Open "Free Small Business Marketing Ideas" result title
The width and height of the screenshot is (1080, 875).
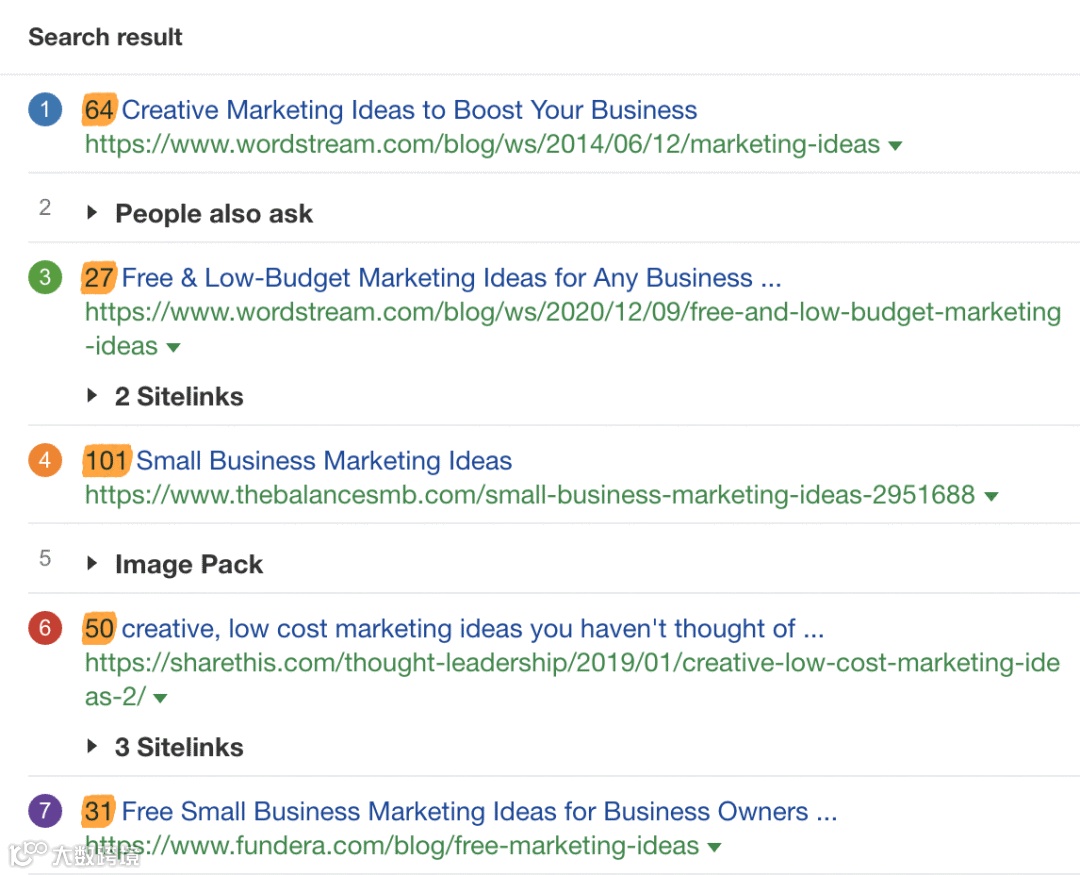pyautogui.click(x=479, y=812)
